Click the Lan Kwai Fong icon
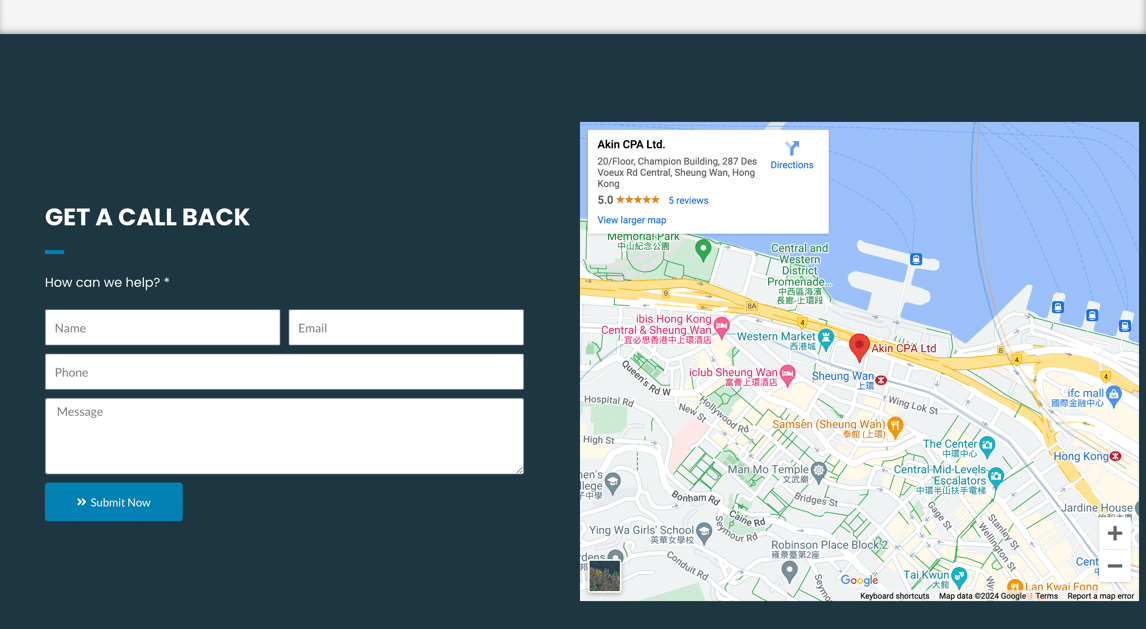 click(1014, 586)
